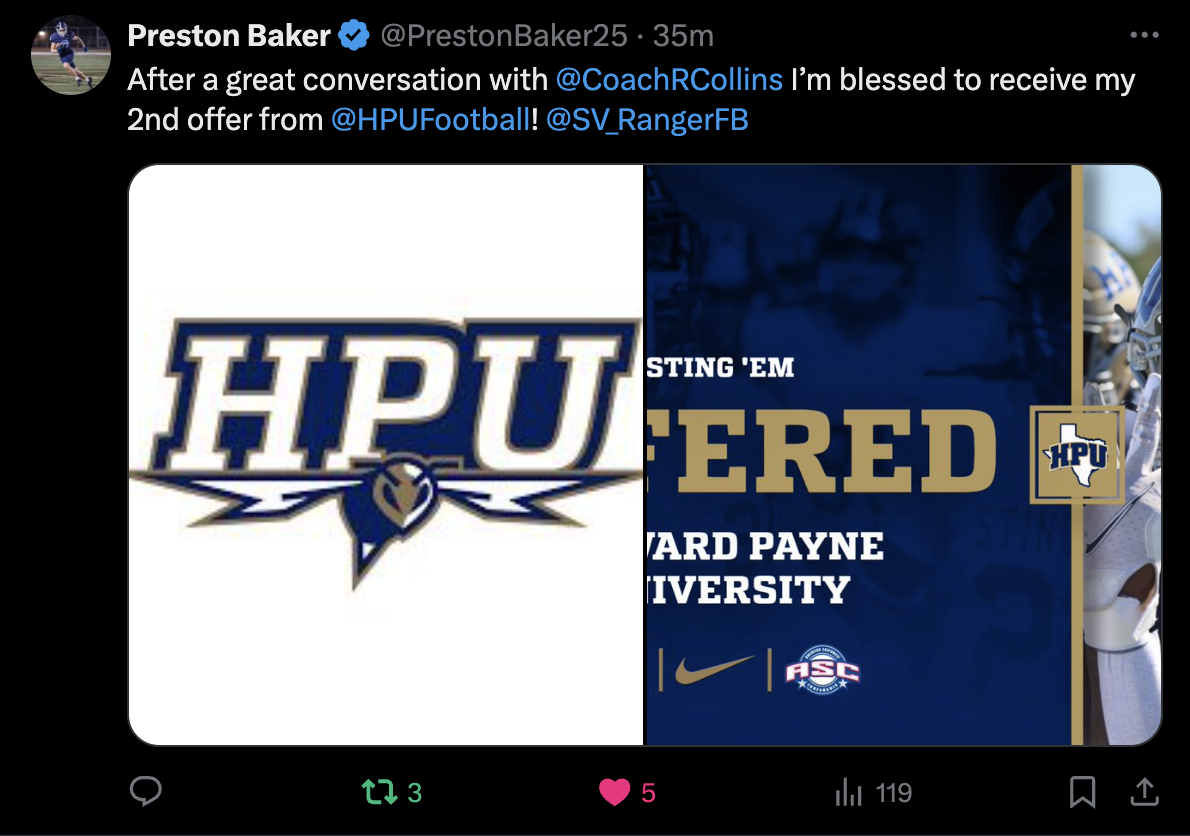The height and width of the screenshot is (836, 1190).
Task: Open the @HPUFootball mention
Action: click(431, 120)
